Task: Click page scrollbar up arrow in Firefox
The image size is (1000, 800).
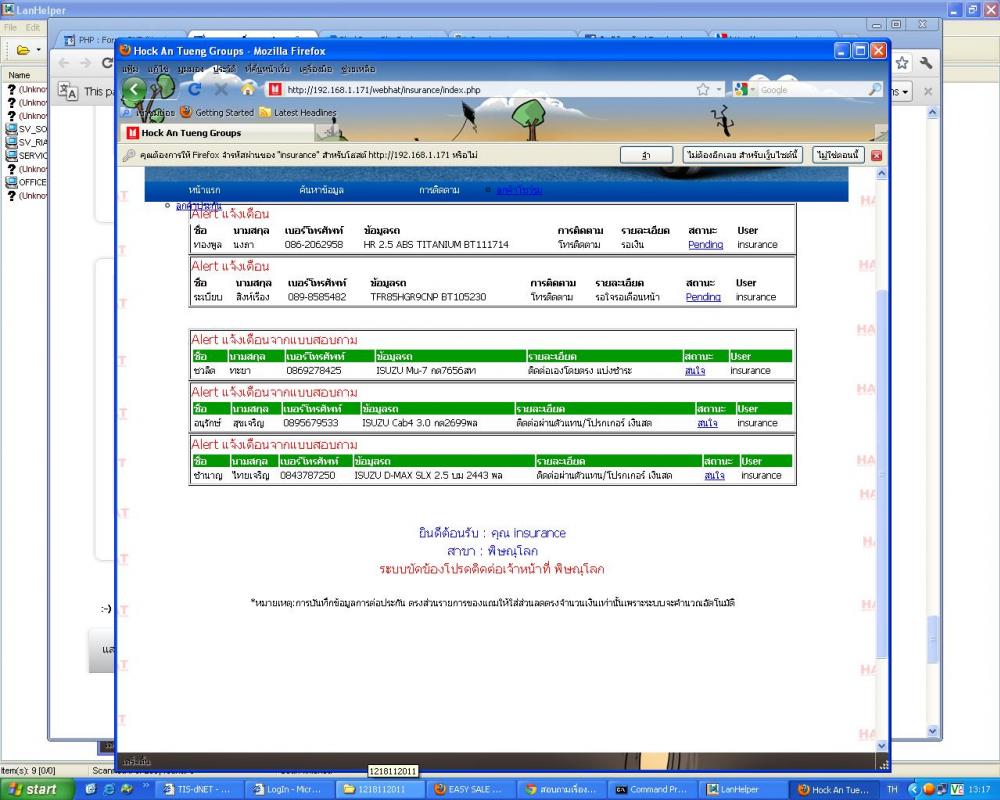Action: [x=881, y=174]
